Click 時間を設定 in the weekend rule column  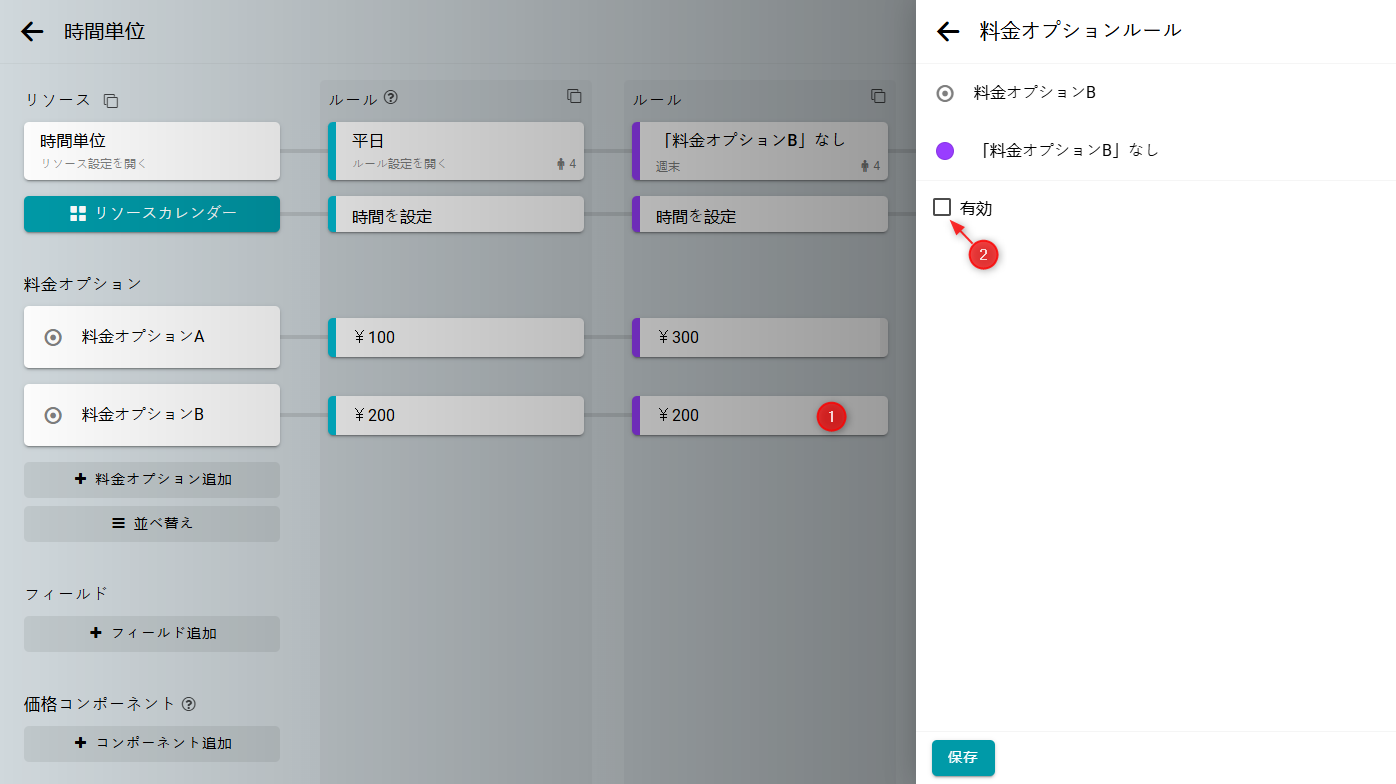pos(760,214)
